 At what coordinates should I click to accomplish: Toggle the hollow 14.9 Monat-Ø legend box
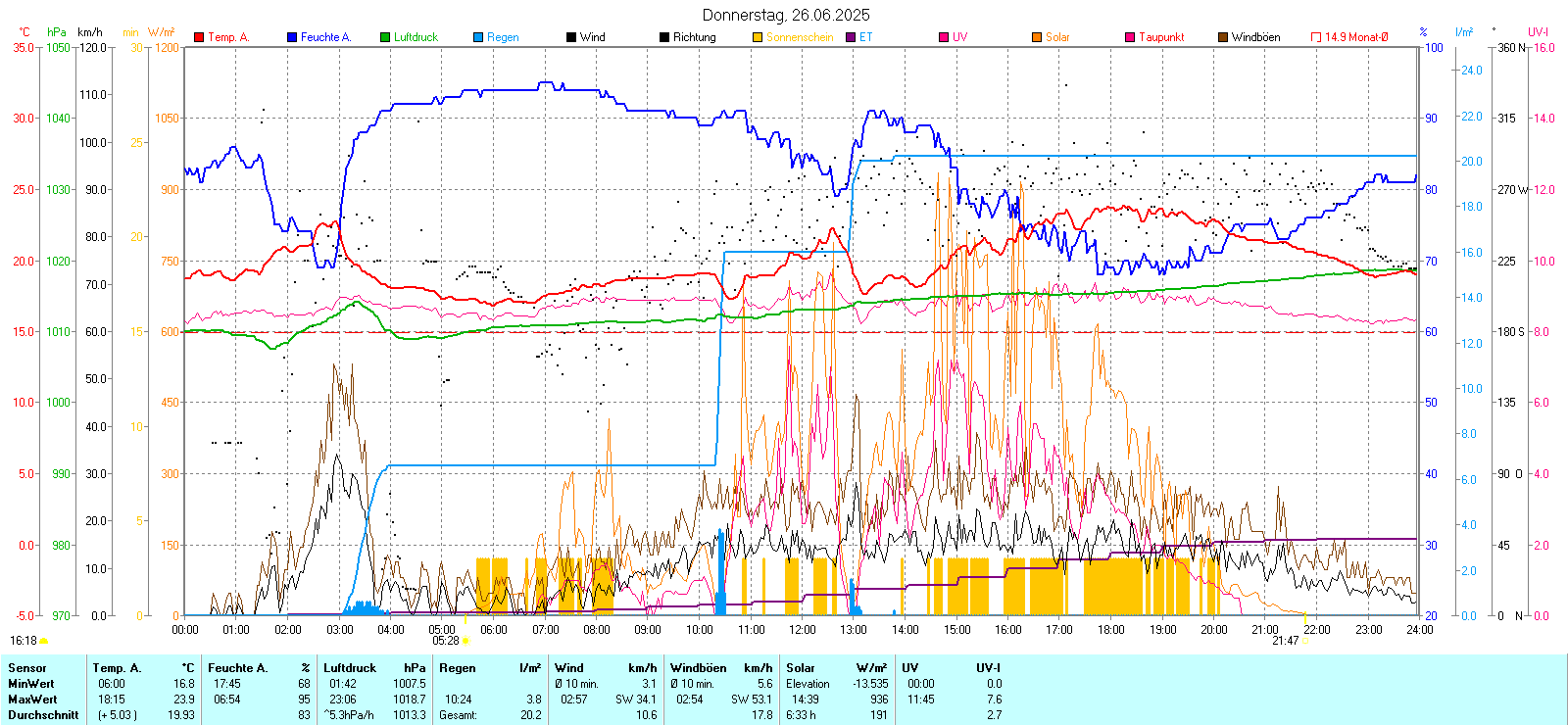[x=1316, y=37]
